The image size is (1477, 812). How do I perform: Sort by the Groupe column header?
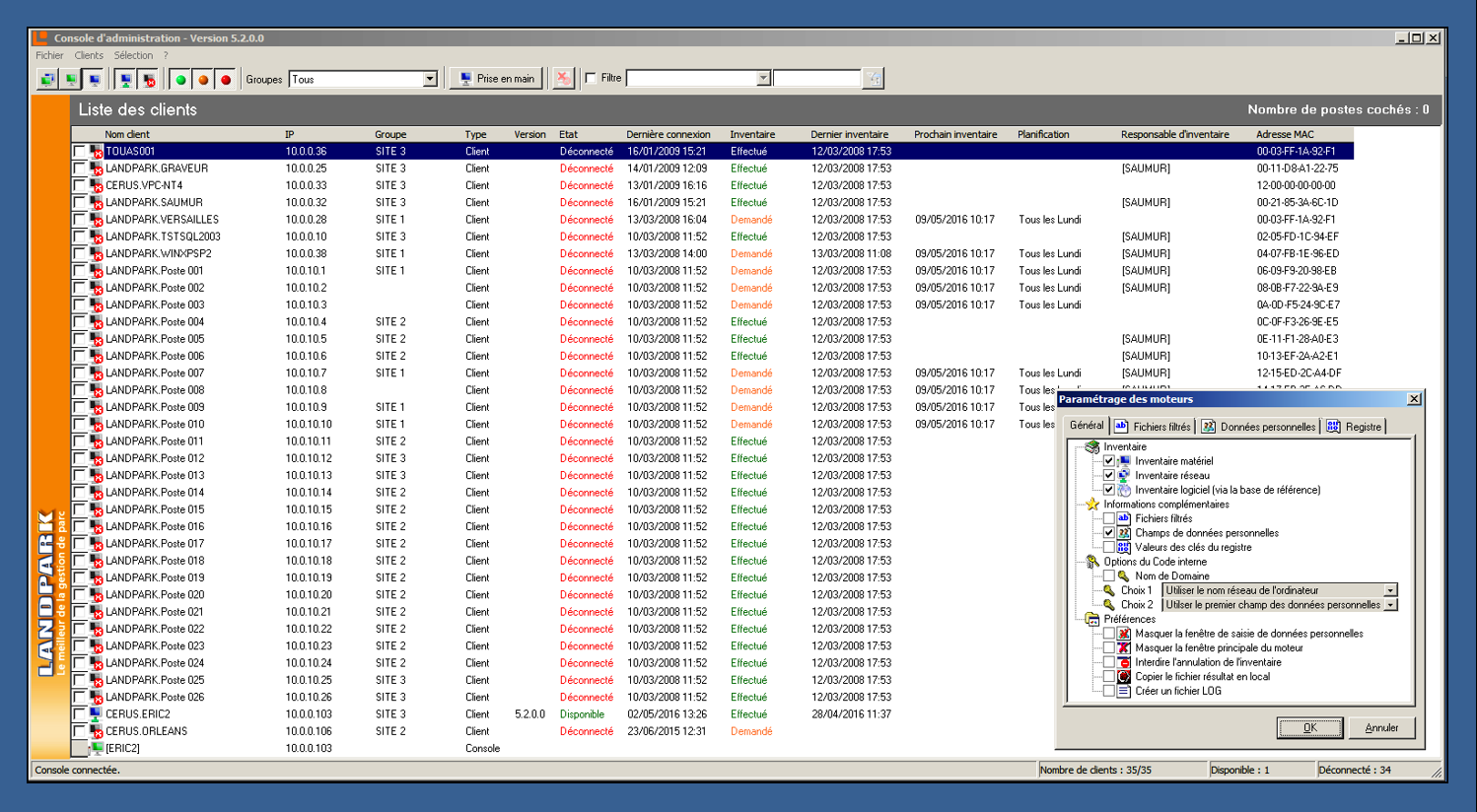390,135
